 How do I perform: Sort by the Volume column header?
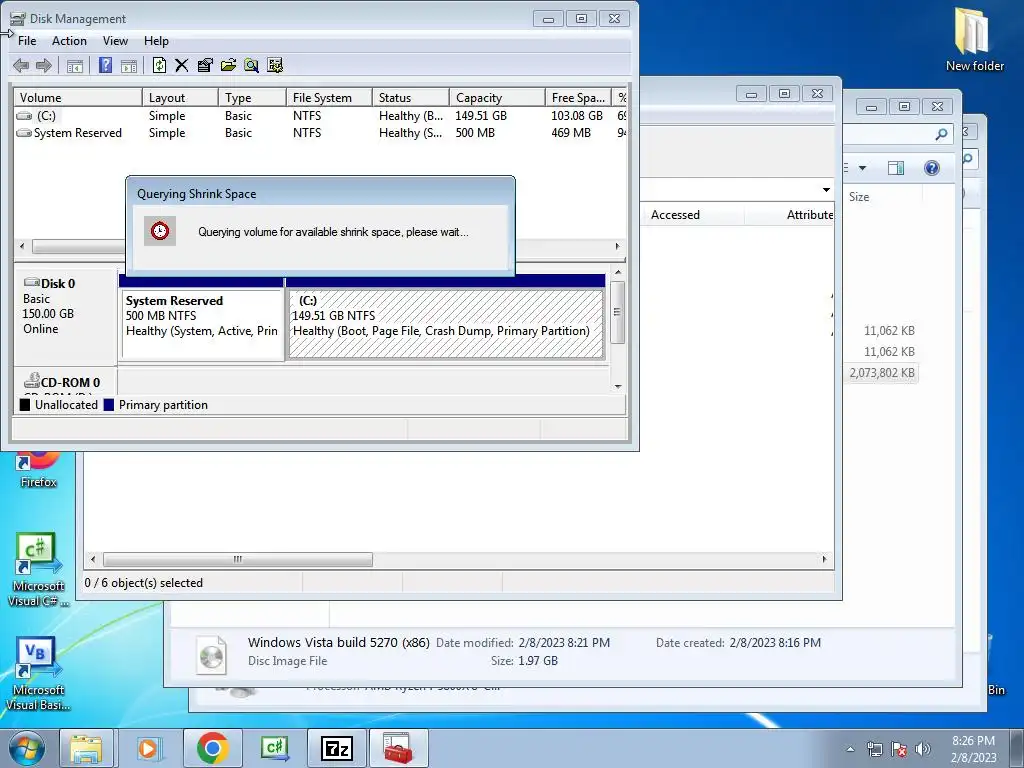point(78,97)
